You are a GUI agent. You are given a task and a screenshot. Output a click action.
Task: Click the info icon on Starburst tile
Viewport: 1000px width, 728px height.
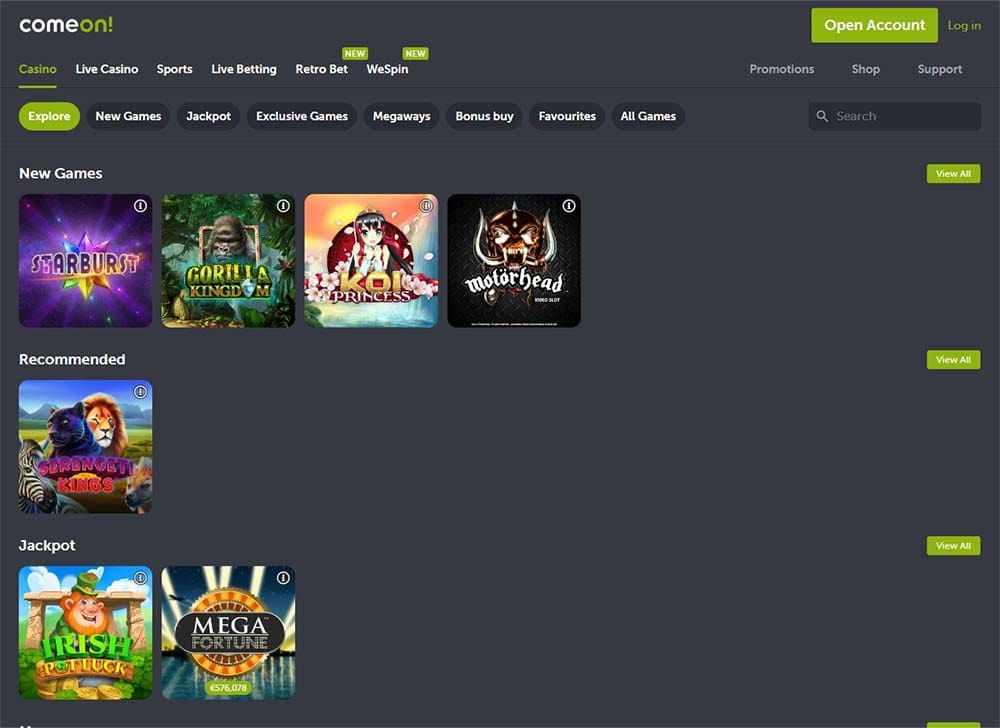140,206
